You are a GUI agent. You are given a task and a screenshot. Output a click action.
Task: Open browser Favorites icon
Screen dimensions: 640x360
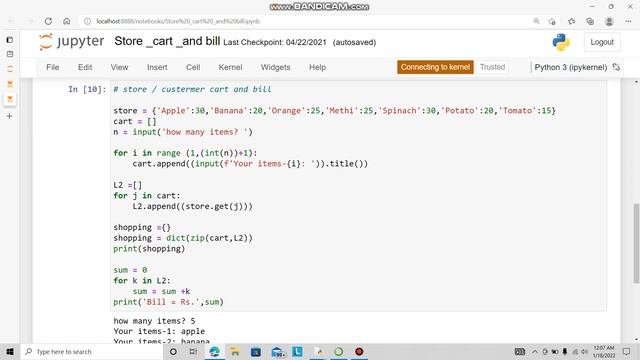[571, 21]
